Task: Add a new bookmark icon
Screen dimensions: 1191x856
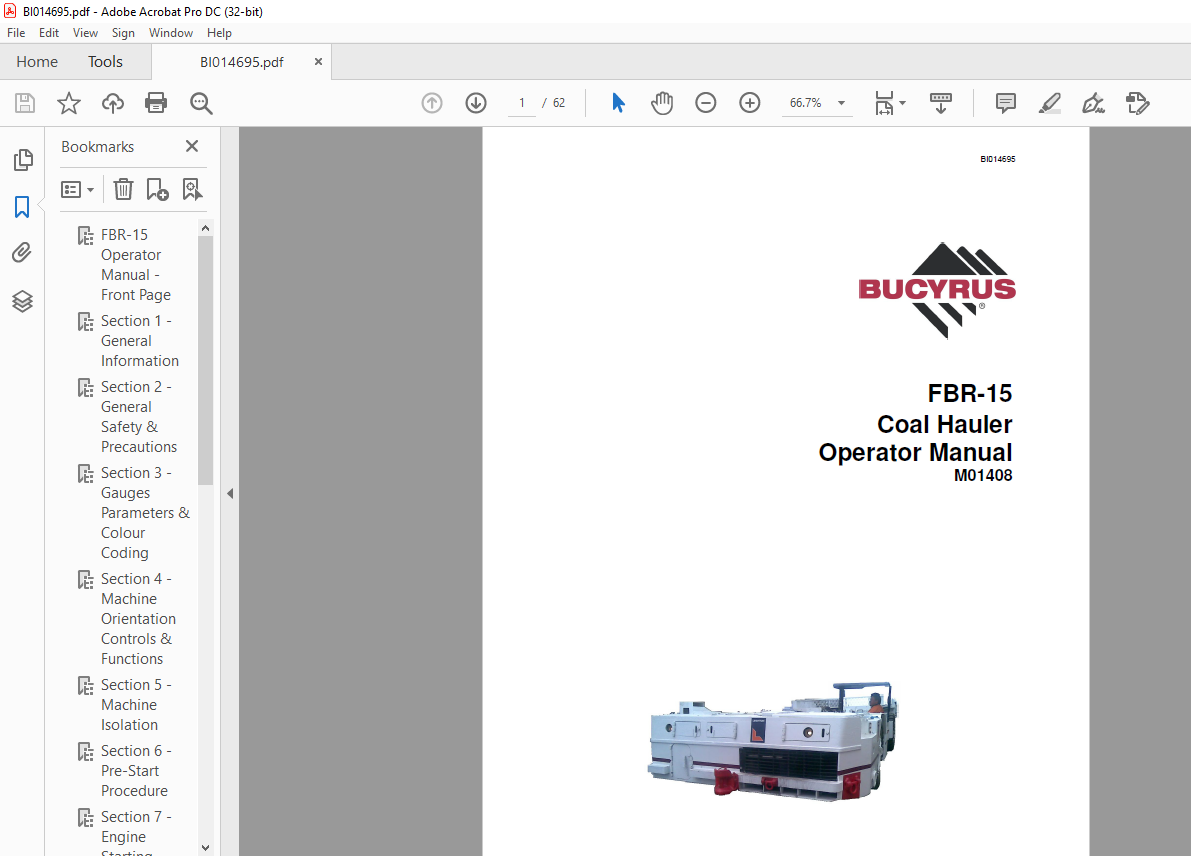Action: pos(157,189)
